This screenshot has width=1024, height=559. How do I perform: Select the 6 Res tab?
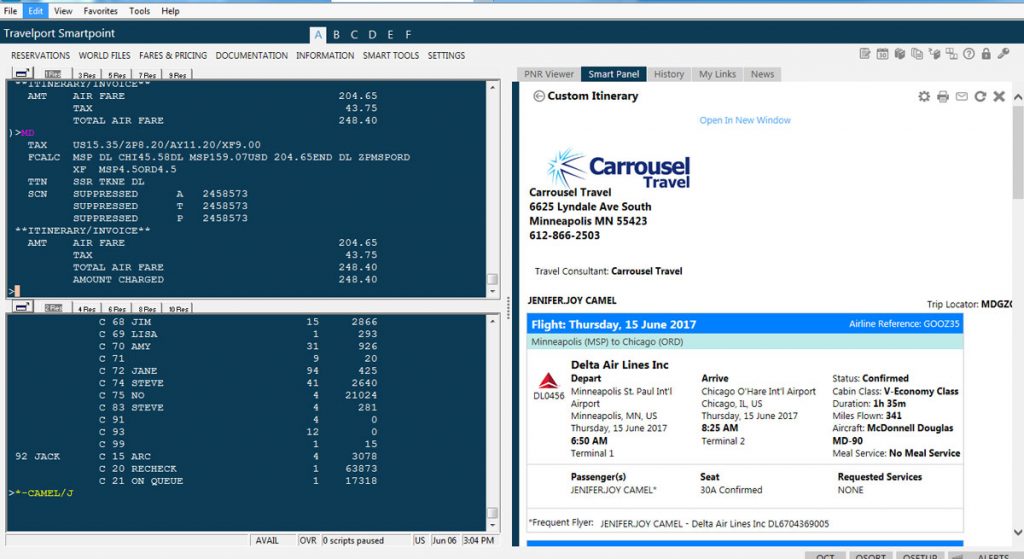click(117, 308)
